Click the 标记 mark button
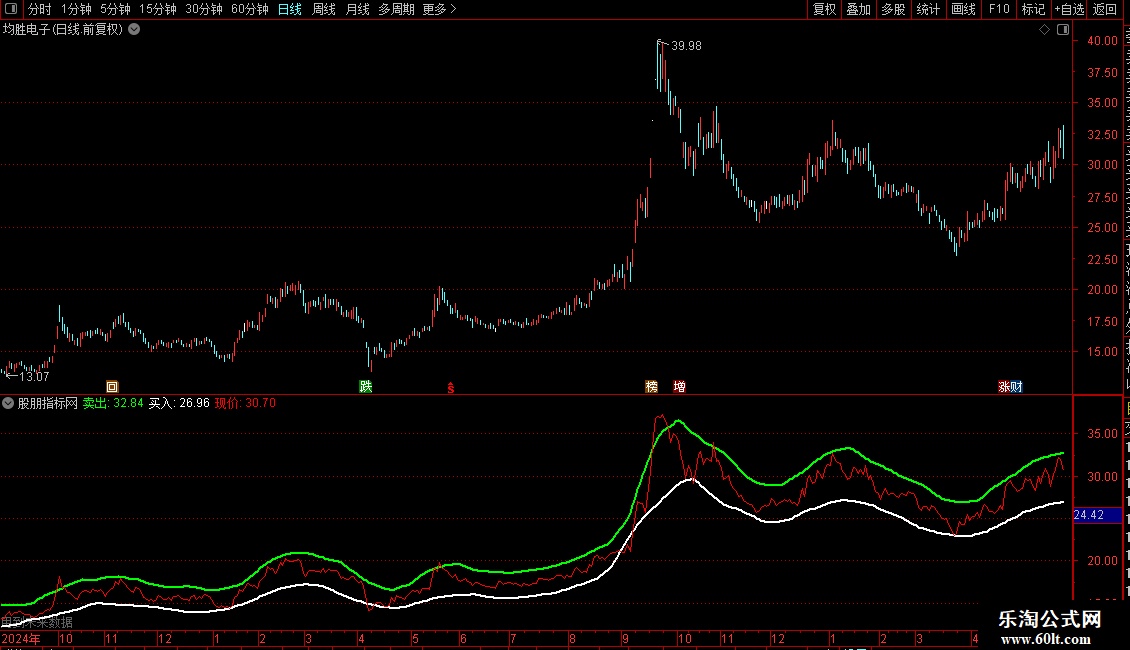 1033,9
